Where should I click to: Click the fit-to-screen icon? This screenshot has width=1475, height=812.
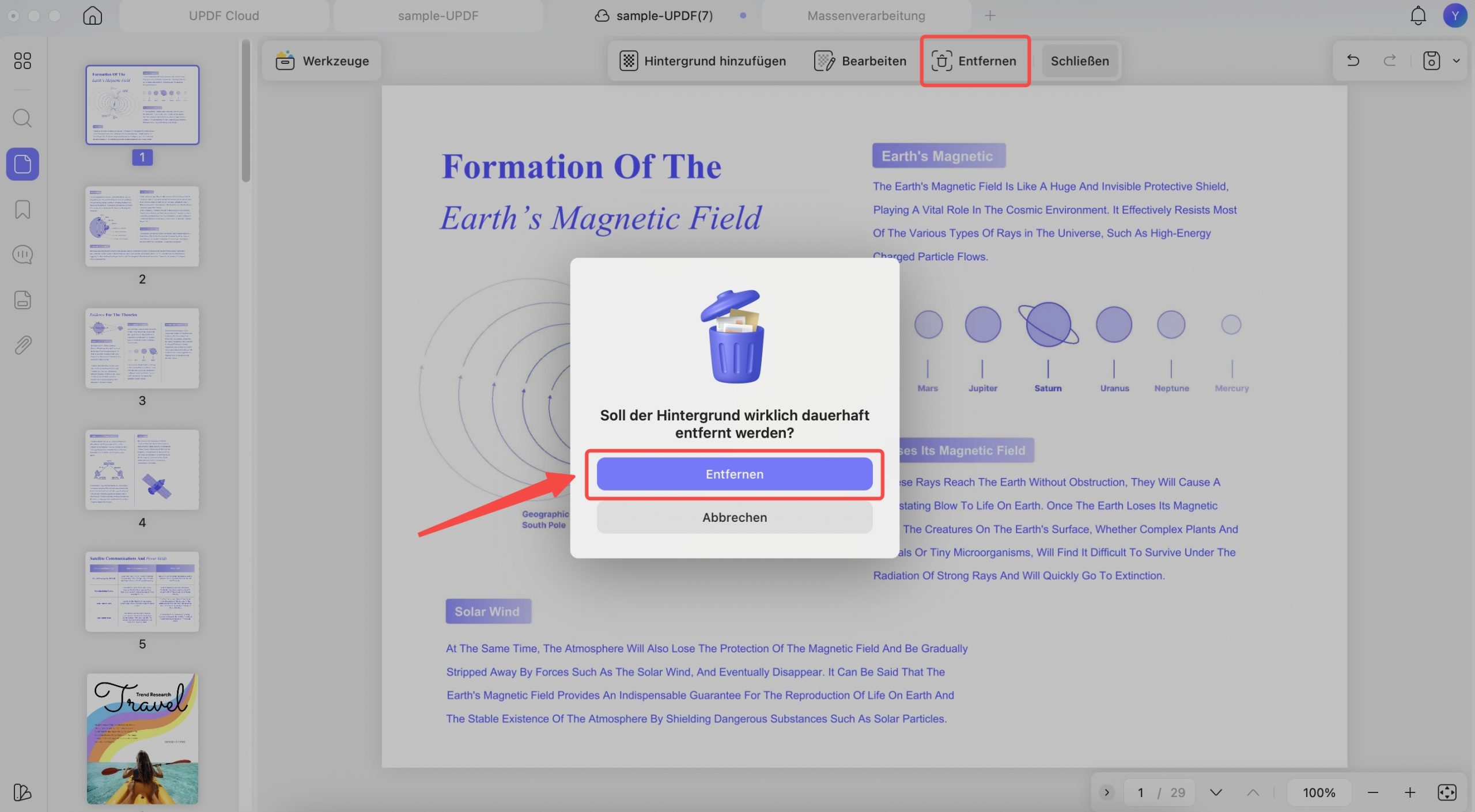coord(1447,792)
